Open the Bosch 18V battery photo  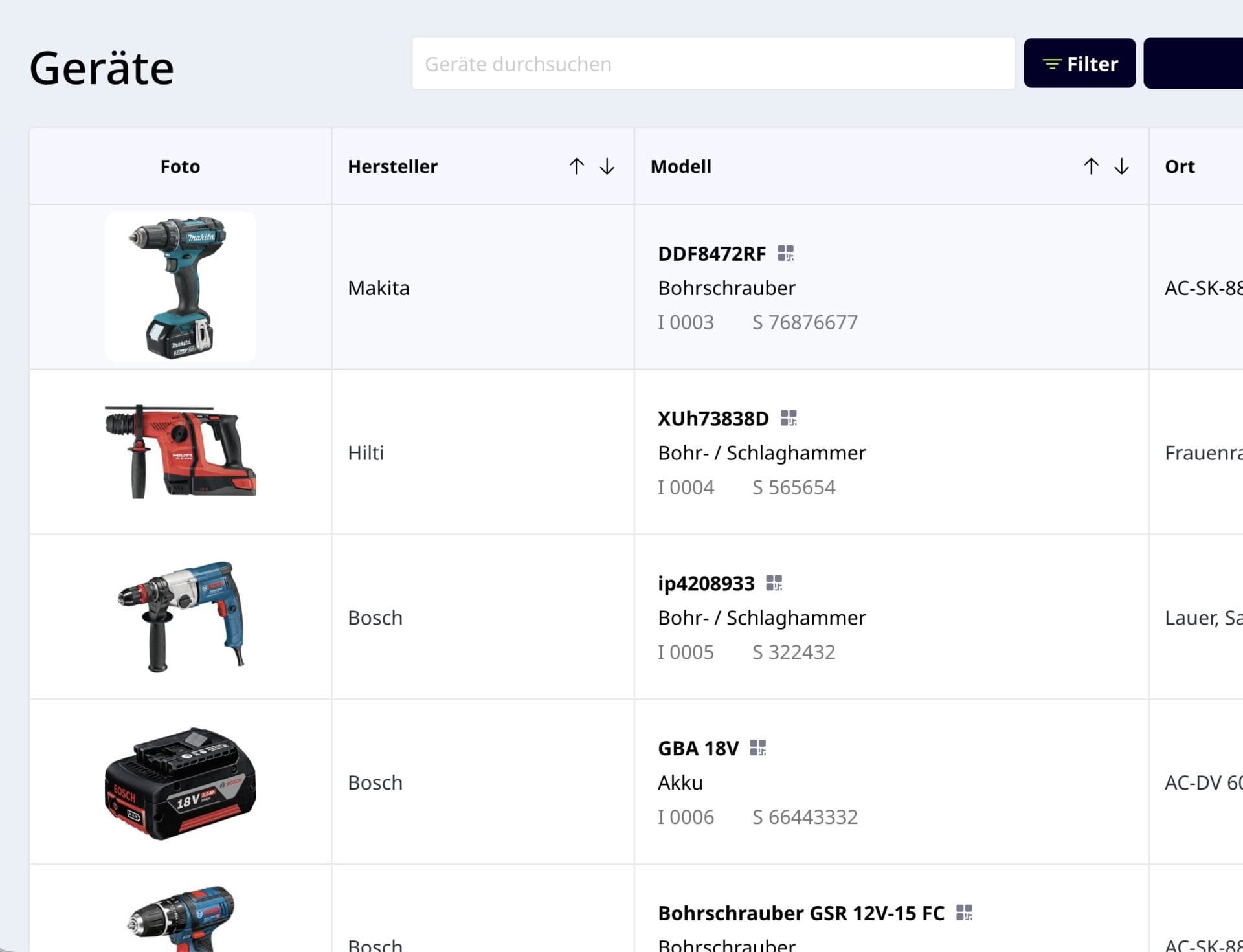click(x=181, y=782)
